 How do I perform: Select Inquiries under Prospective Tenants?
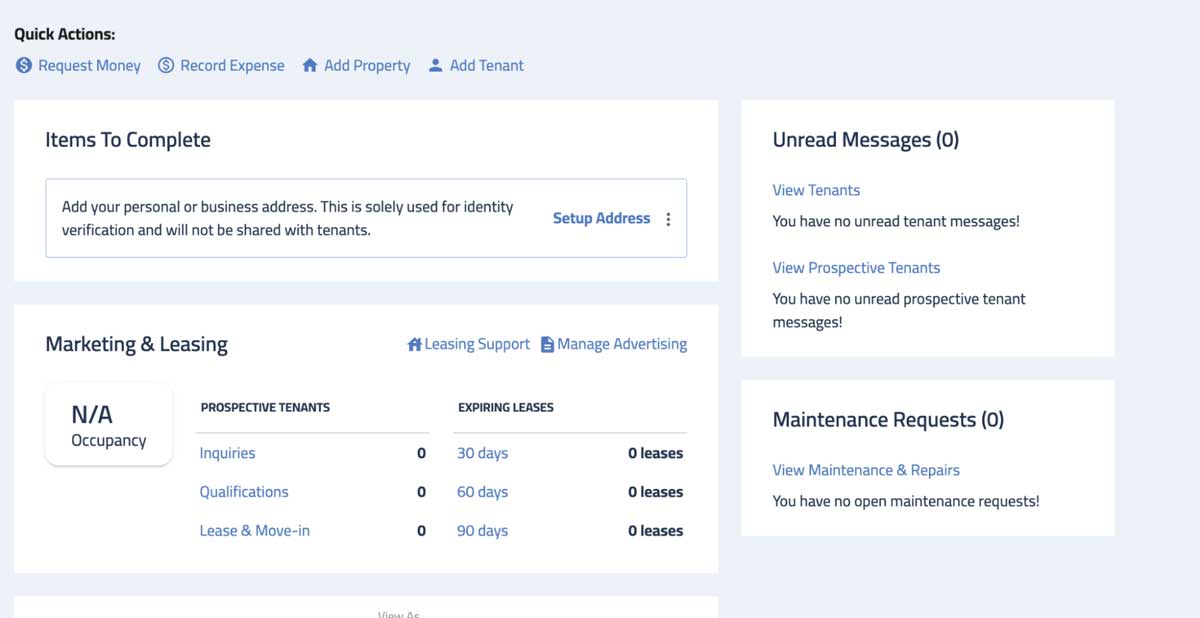[227, 453]
